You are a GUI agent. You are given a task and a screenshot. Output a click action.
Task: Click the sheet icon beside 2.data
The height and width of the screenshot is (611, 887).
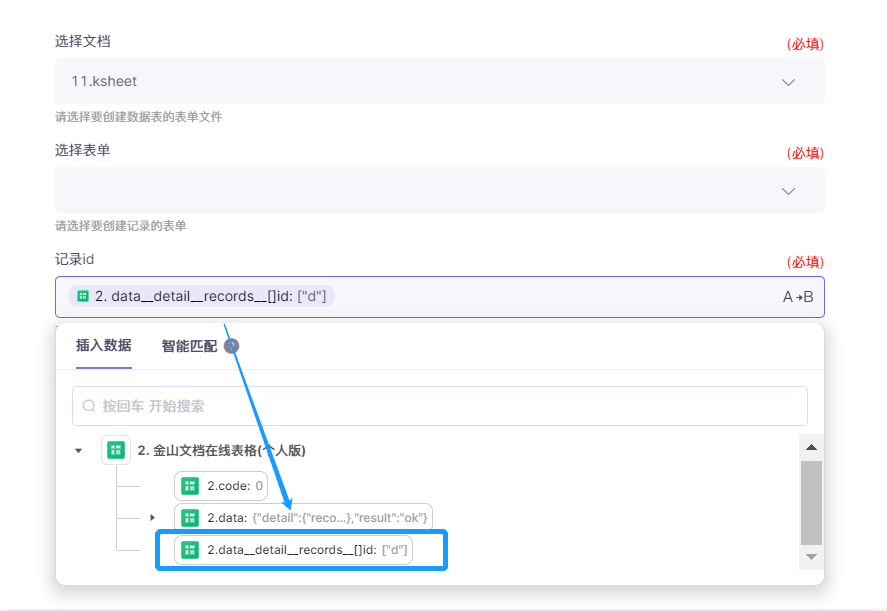190,518
